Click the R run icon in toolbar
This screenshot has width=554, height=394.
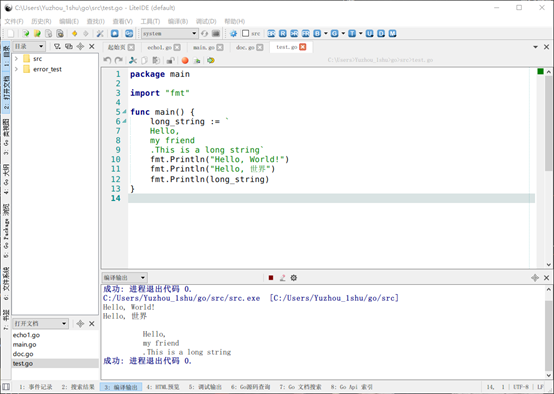tap(283, 34)
